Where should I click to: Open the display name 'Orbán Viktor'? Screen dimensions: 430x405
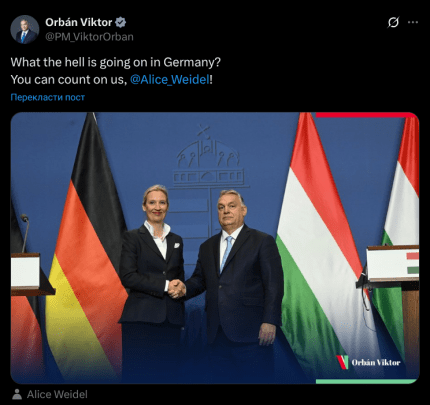[x=79, y=22]
